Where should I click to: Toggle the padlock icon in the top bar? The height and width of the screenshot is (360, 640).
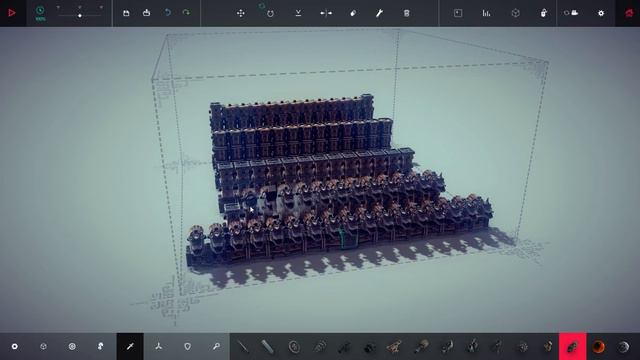[544, 13]
